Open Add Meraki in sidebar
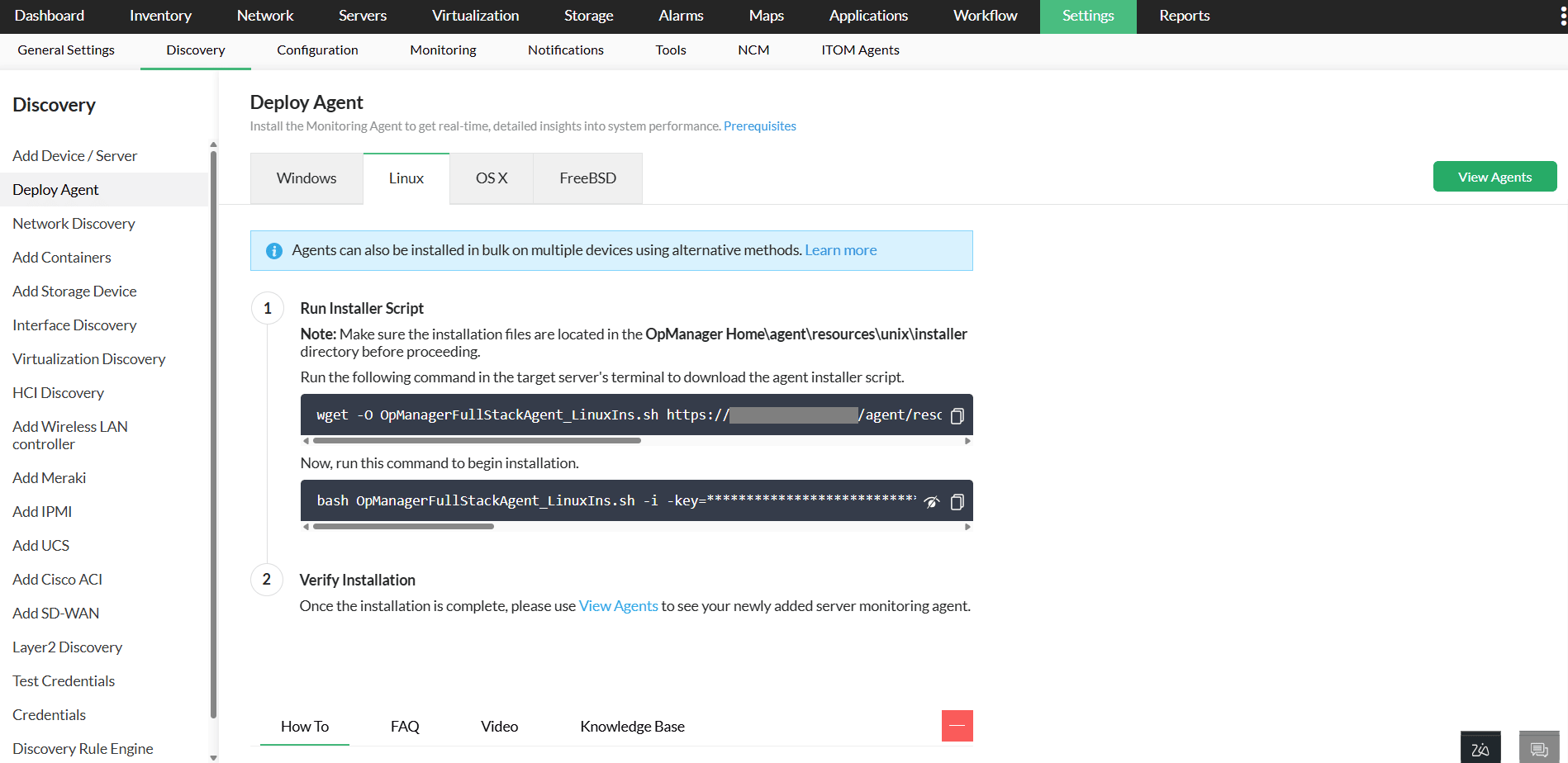The width and height of the screenshot is (1568, 763). (50, 478)
